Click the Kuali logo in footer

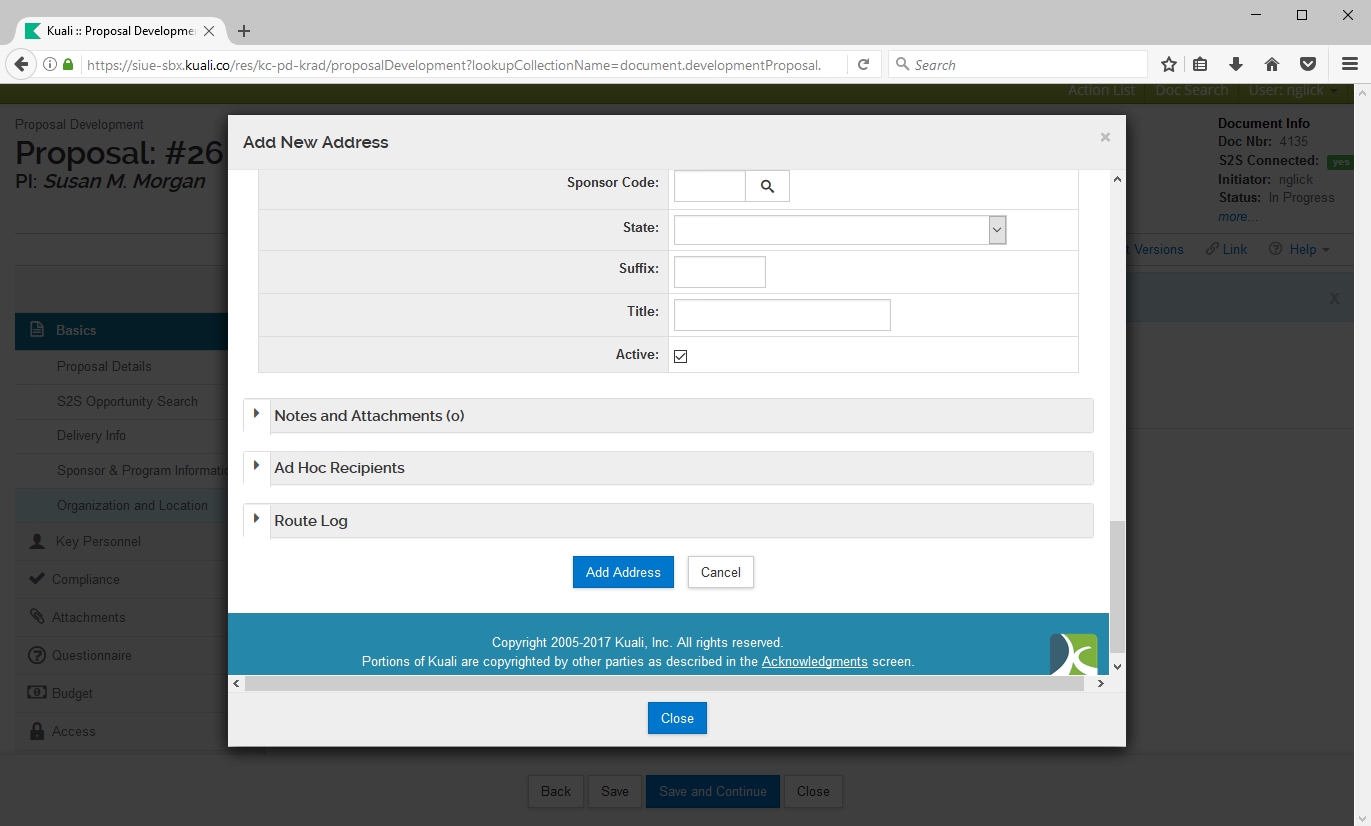coord(1073,654)
